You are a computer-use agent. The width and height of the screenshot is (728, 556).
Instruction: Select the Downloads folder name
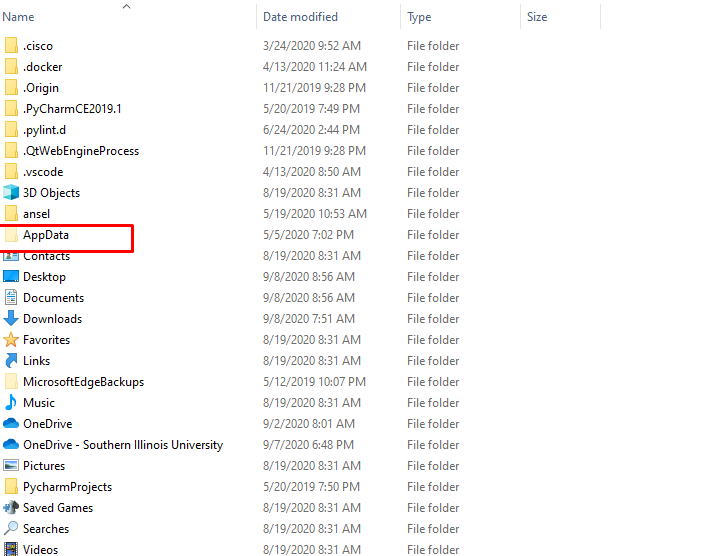(52, 319)
